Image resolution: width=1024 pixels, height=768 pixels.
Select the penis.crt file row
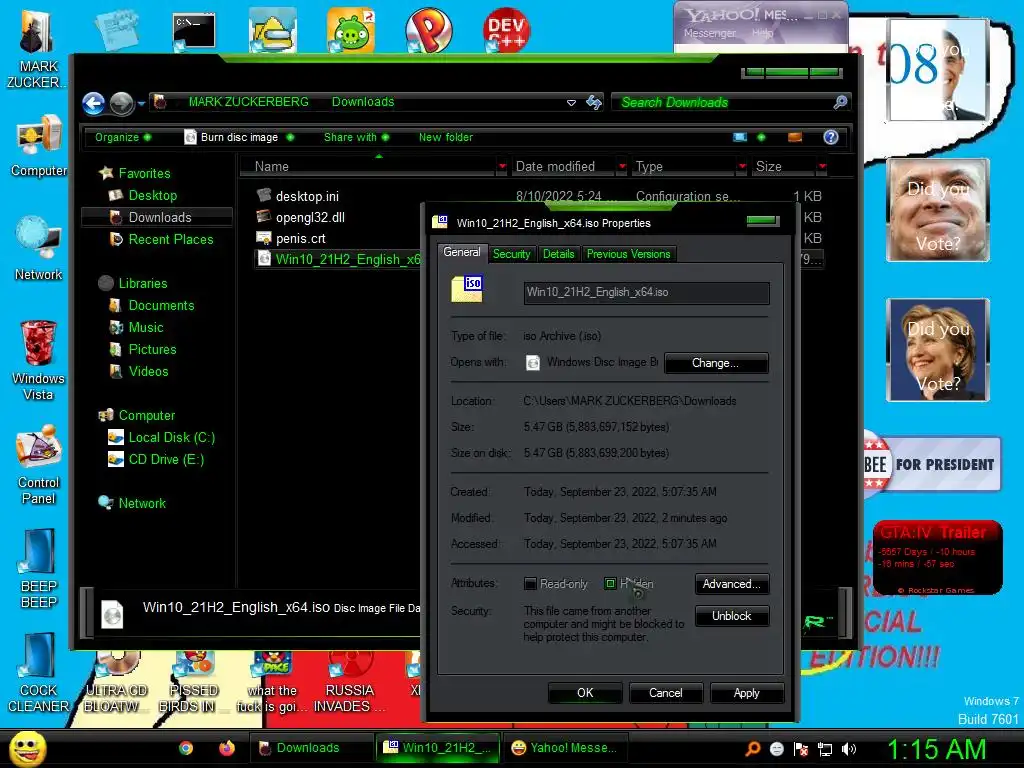[300, 238]
